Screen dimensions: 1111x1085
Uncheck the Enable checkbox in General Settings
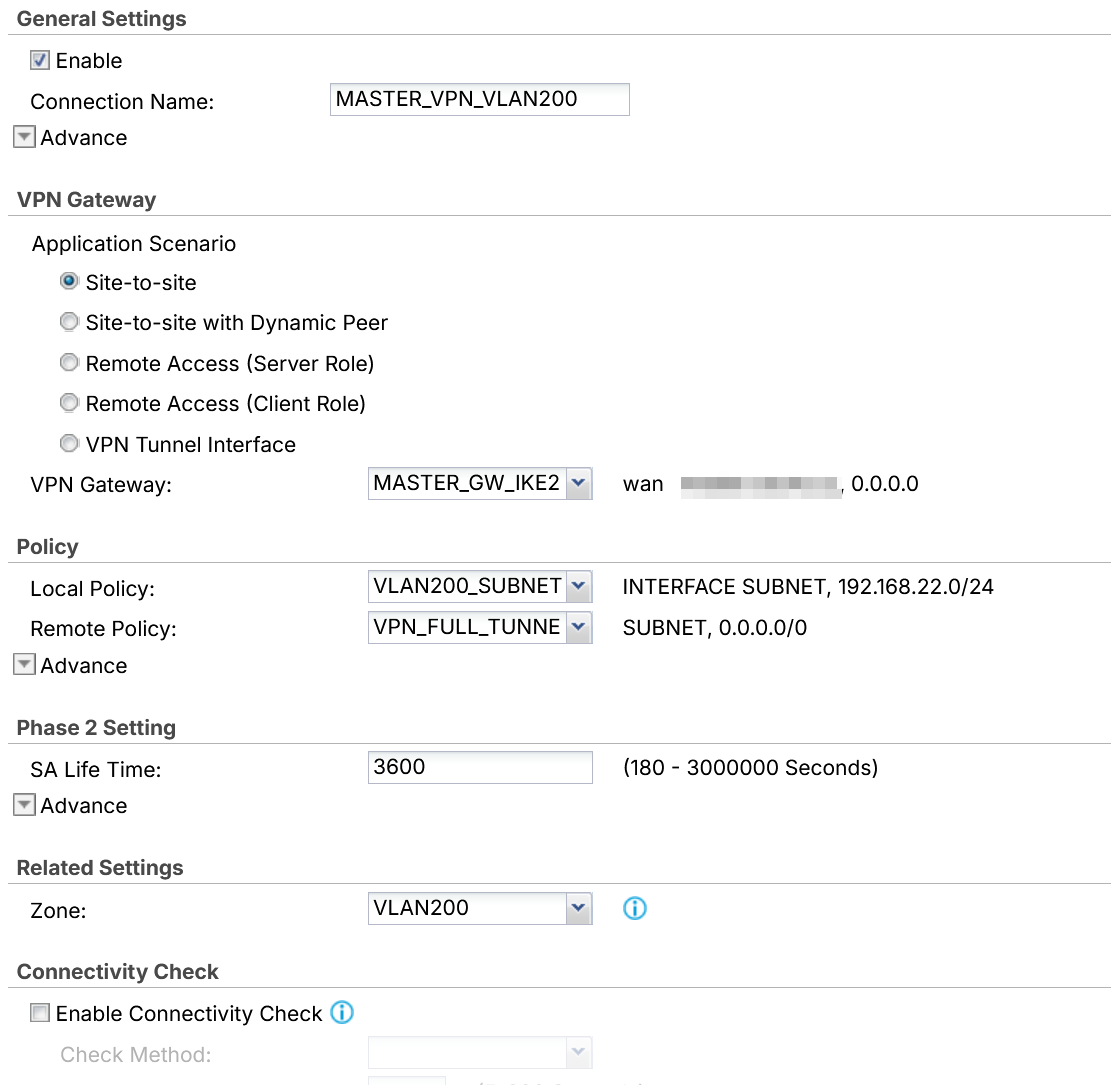coord(40,60)
